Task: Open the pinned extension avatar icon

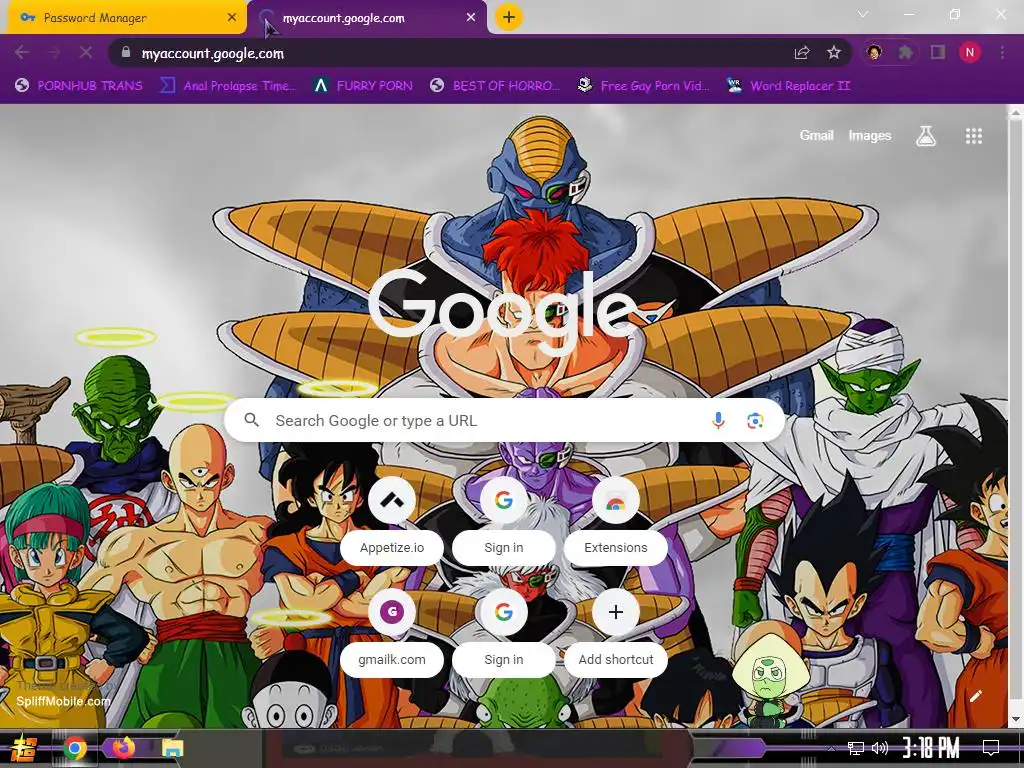Action: pos(874,53)
